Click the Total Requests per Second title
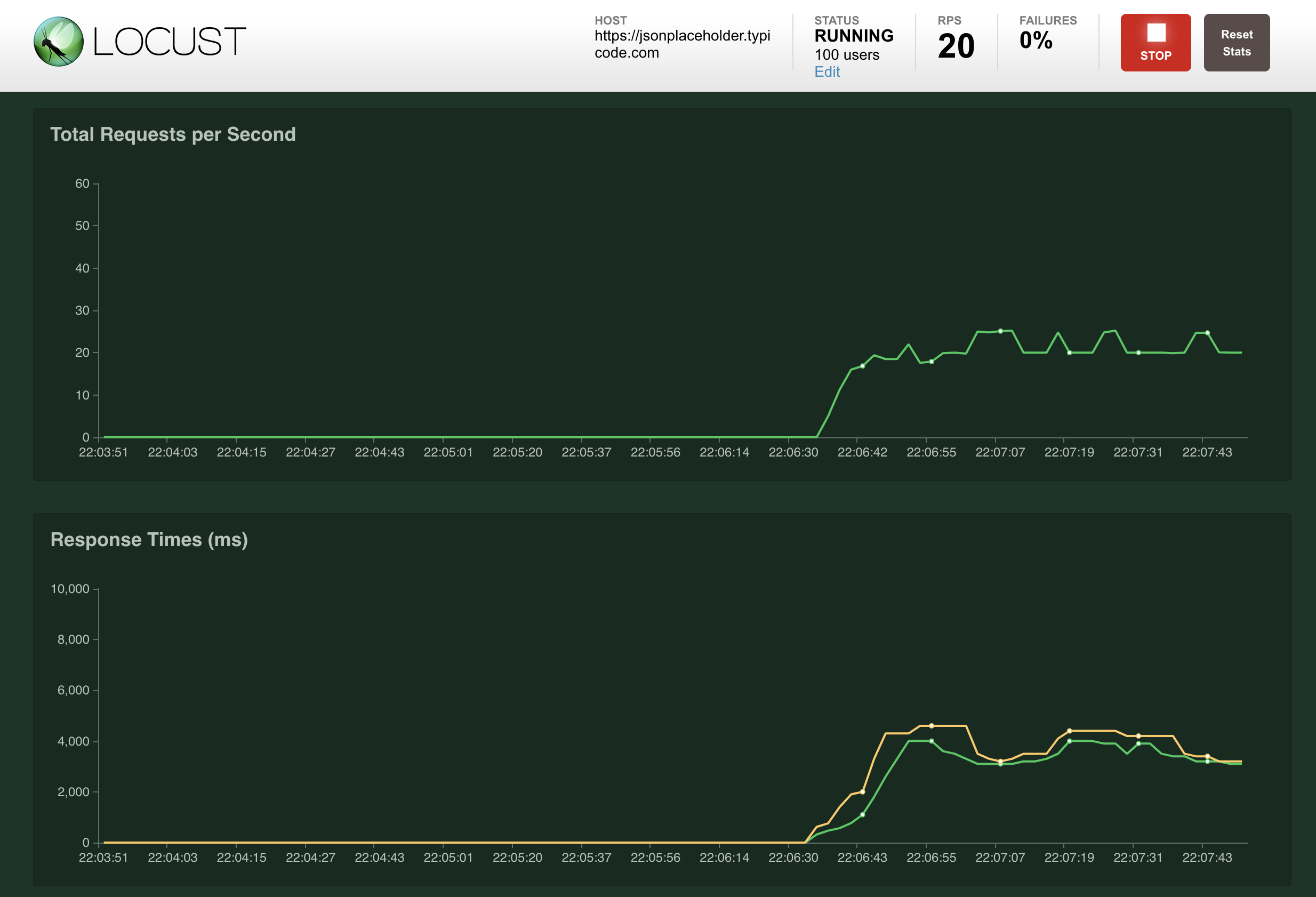The height and width of the screenshot is (897, 1316). click(x=173, y=134)
